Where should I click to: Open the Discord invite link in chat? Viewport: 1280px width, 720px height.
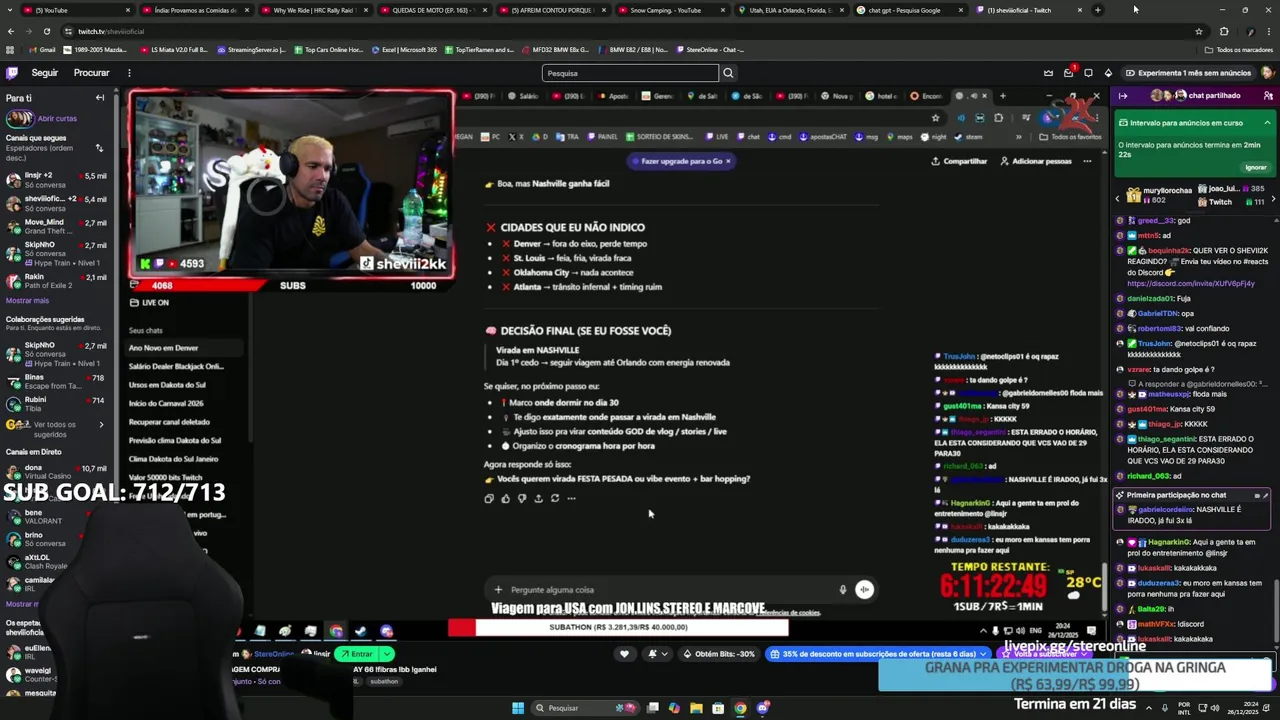pyautogui.click(x=1190, y=283)
